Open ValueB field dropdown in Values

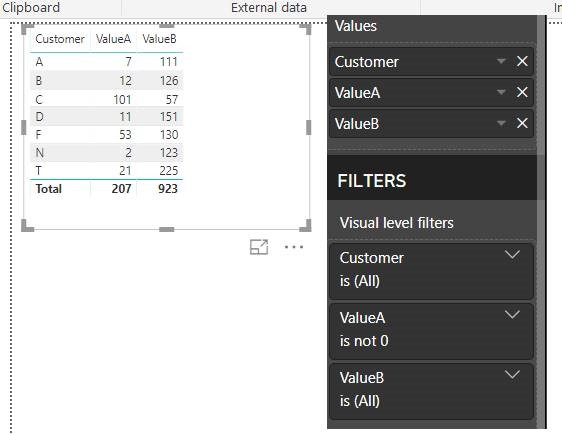coord(501,124)
